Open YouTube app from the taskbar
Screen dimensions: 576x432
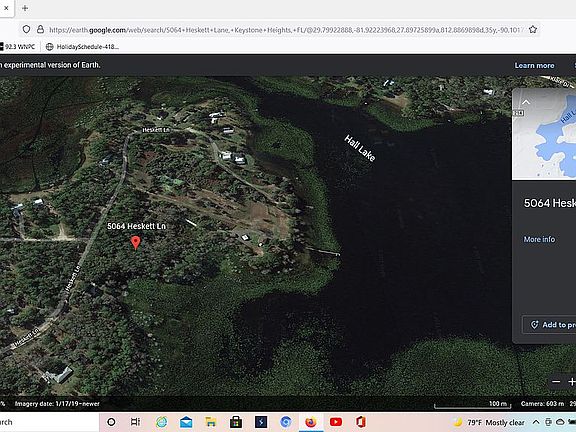[x=336, y=422]
